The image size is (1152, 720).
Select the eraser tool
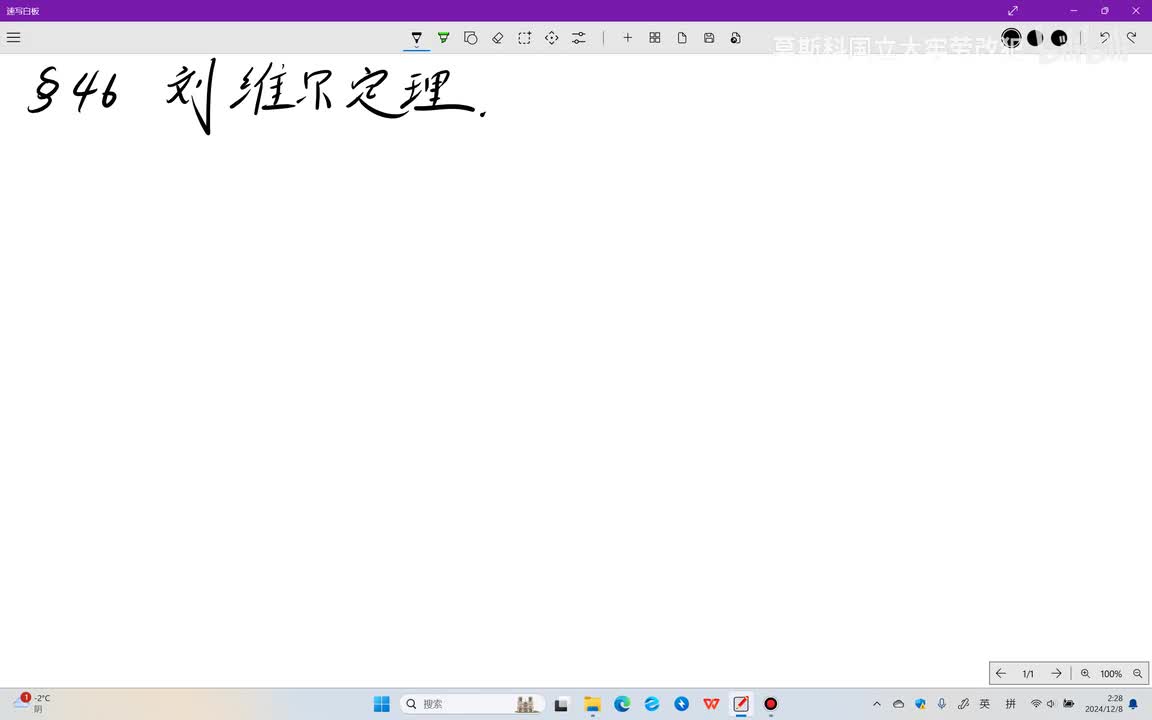pos(497,37)
